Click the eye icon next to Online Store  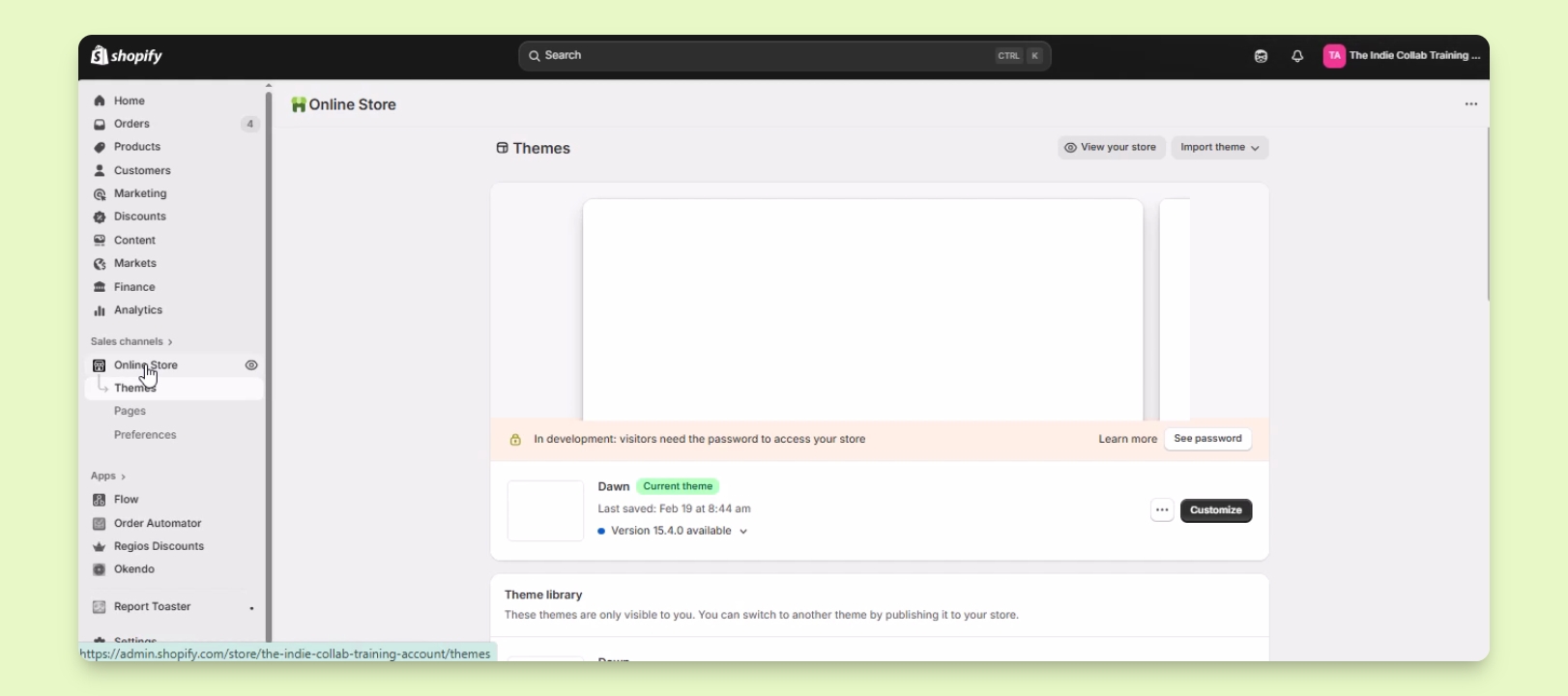pos(251,365)
